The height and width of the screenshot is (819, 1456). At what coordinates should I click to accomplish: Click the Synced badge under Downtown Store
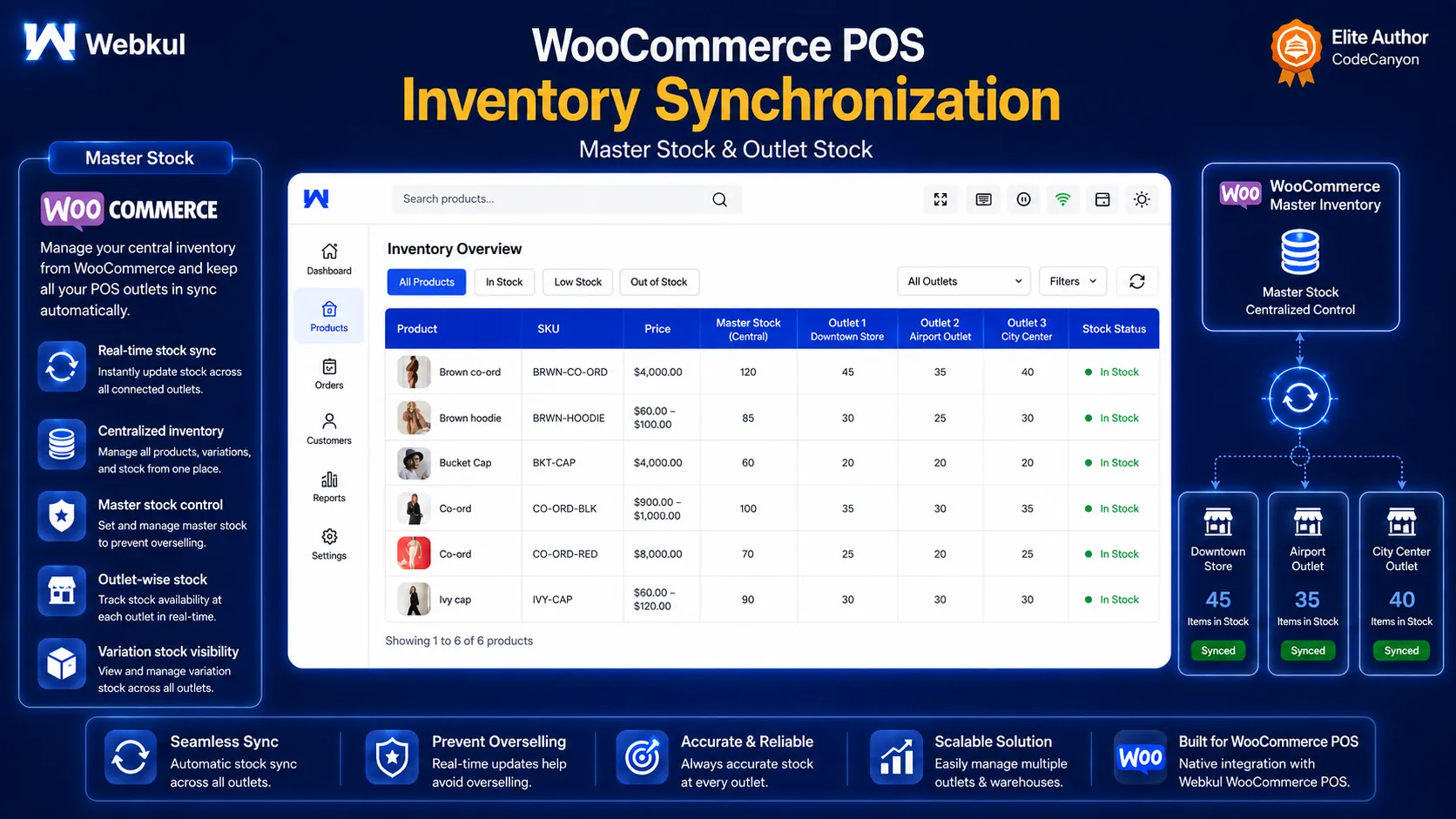click(1218, 651)
